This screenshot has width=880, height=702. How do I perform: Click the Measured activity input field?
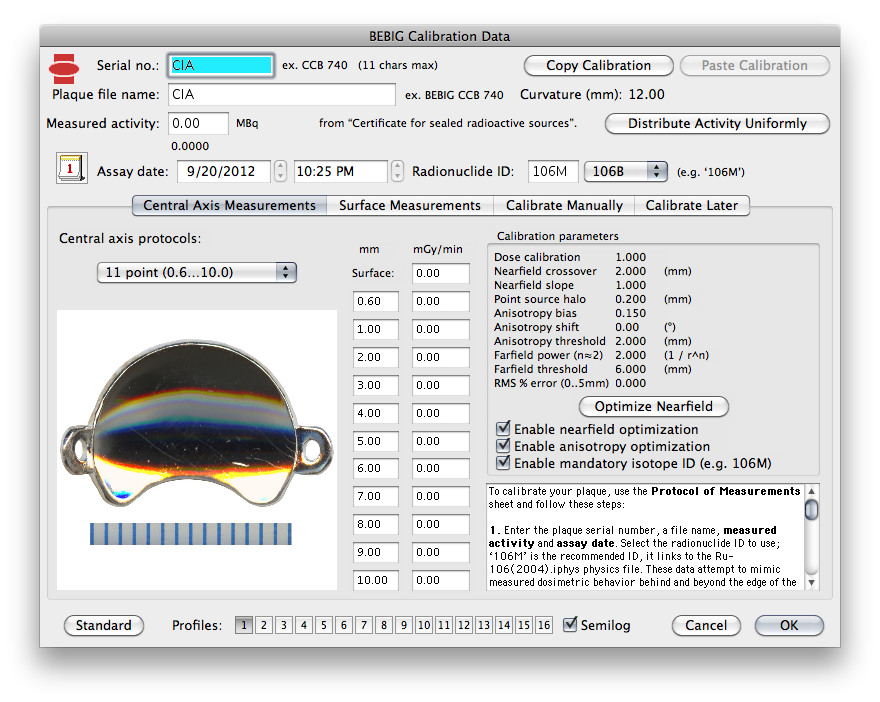[198, 123]
